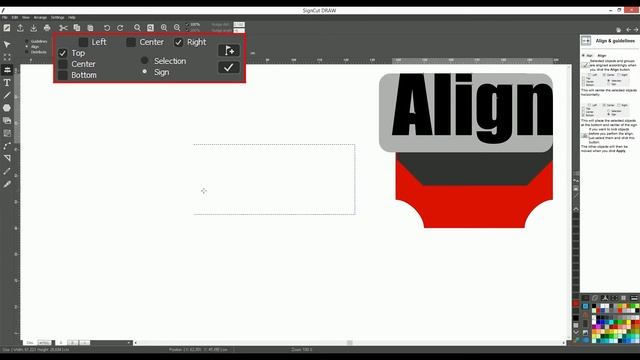Select the overlapping-rectangles tool
This screenshot has width=640, height=360.
coord(7,121)
